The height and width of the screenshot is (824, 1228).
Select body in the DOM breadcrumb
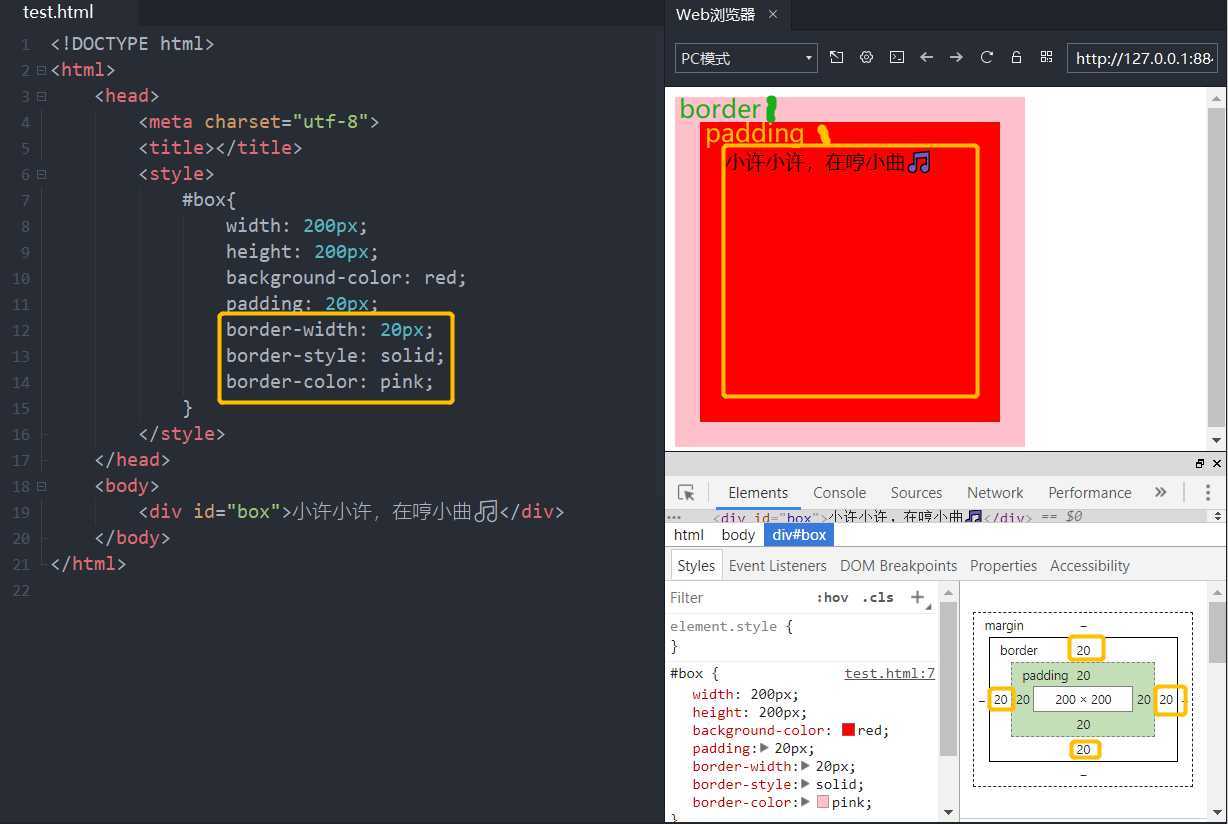[x=738, y=534]
